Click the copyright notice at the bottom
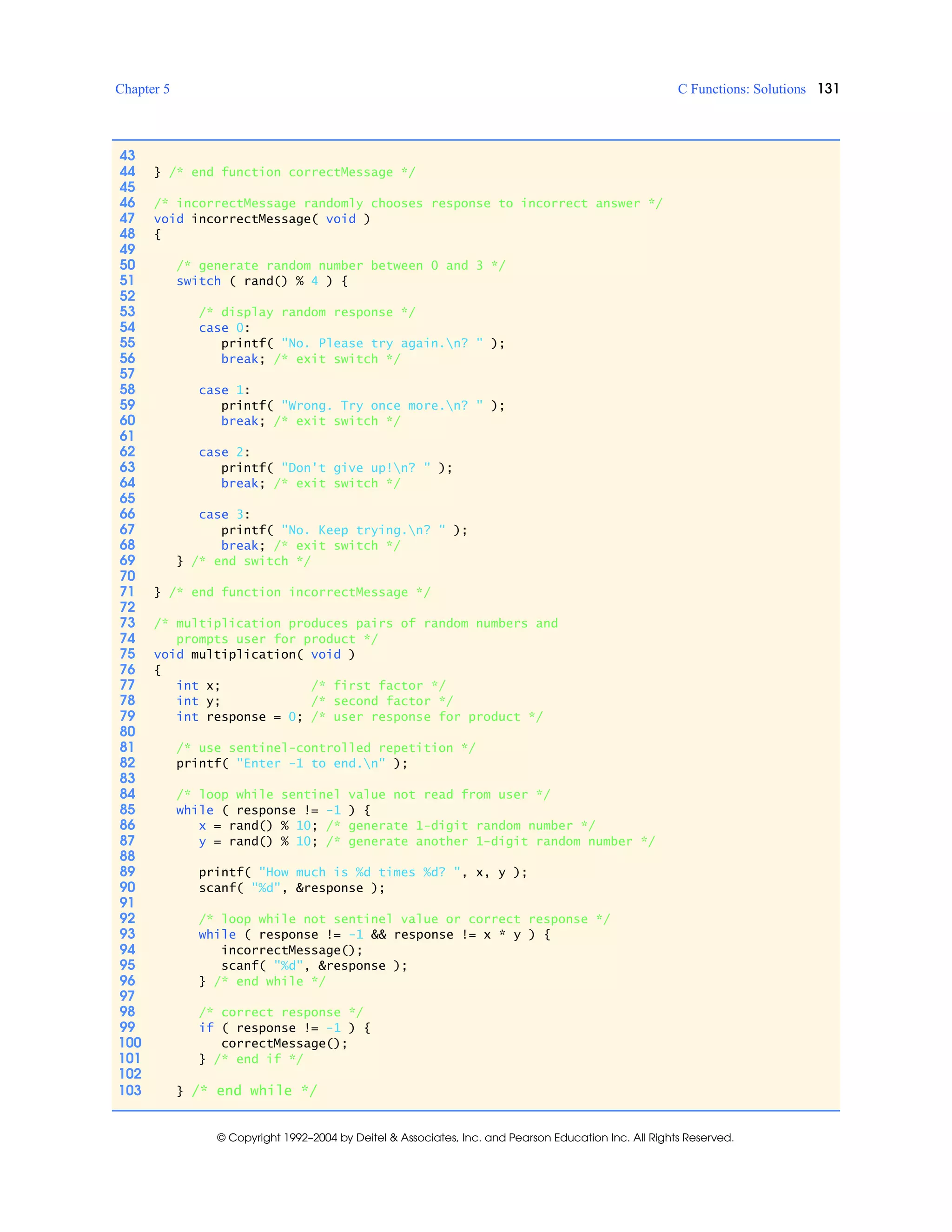Viewport: 952px width, 1232px height. point(475,1137)
